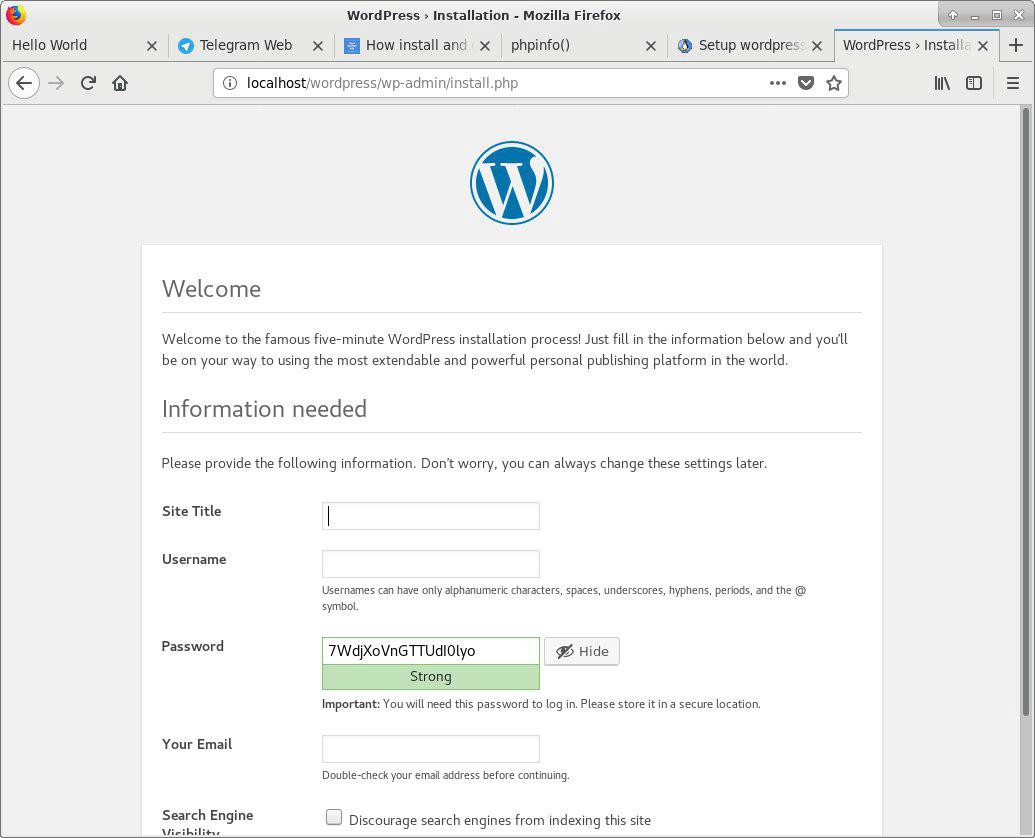1035x838 pixels.
Task: Click the Password label
Action: pos(192,647)
